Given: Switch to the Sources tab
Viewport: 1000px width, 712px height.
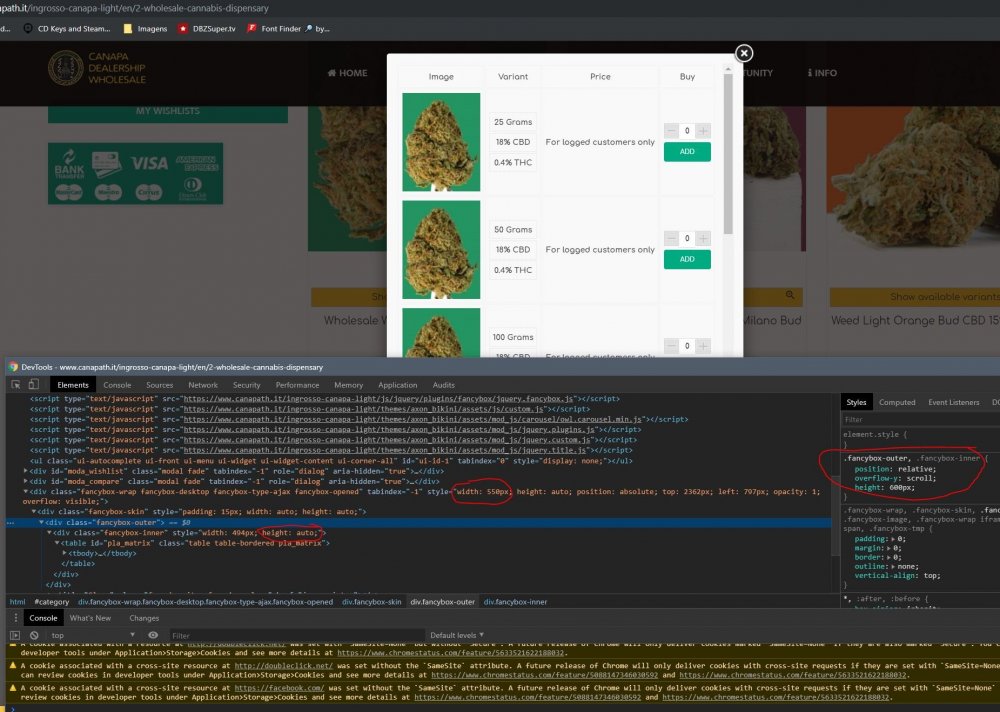Looking at the screenshot, I should [x=159, y=385].
